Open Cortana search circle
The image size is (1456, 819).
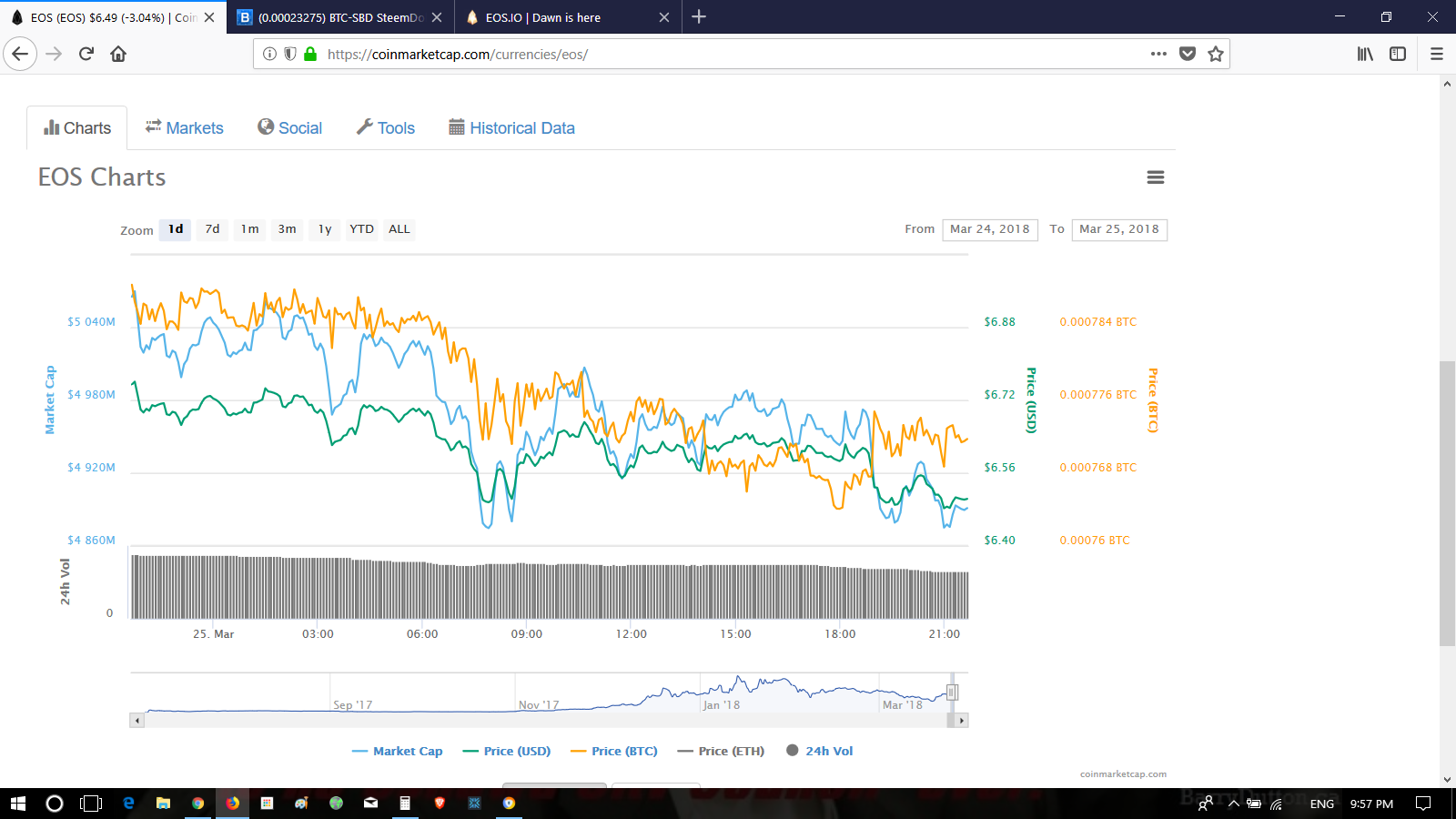click(x=55, y=804)
